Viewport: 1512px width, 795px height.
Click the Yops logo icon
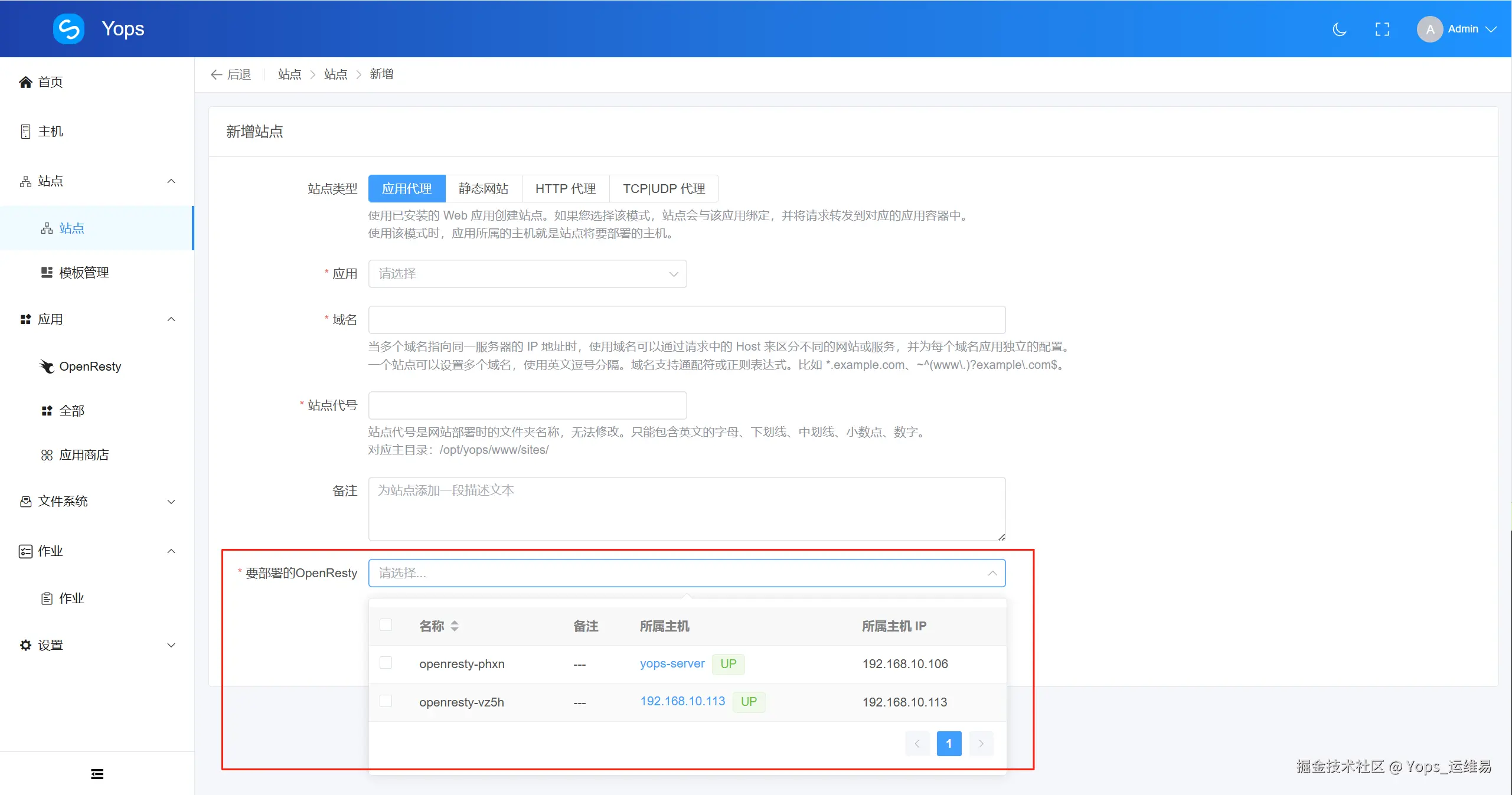pos(68,28)
